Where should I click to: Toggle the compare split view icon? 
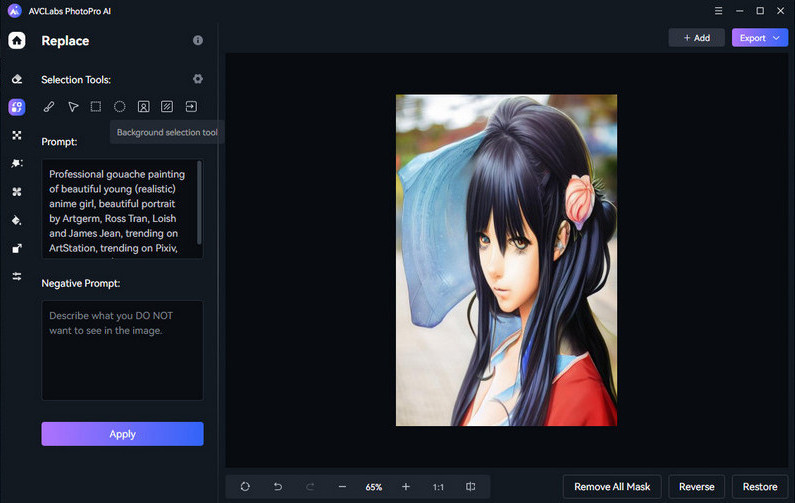point(471,487)
